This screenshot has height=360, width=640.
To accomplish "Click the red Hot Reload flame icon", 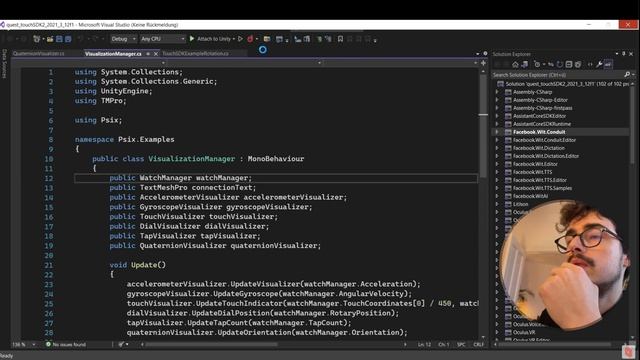I will click(x=250, y=39).
